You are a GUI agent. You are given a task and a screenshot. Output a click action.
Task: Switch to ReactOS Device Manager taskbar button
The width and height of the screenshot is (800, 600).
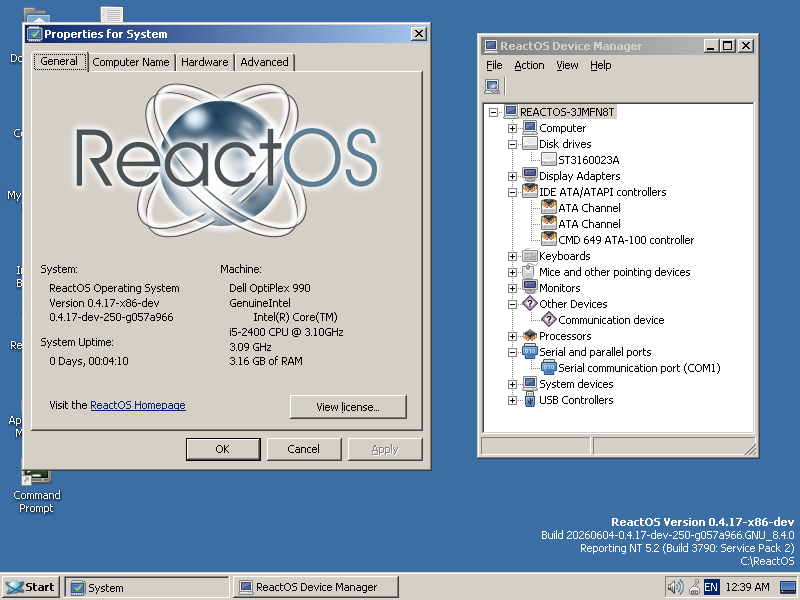tap(316, 587)
